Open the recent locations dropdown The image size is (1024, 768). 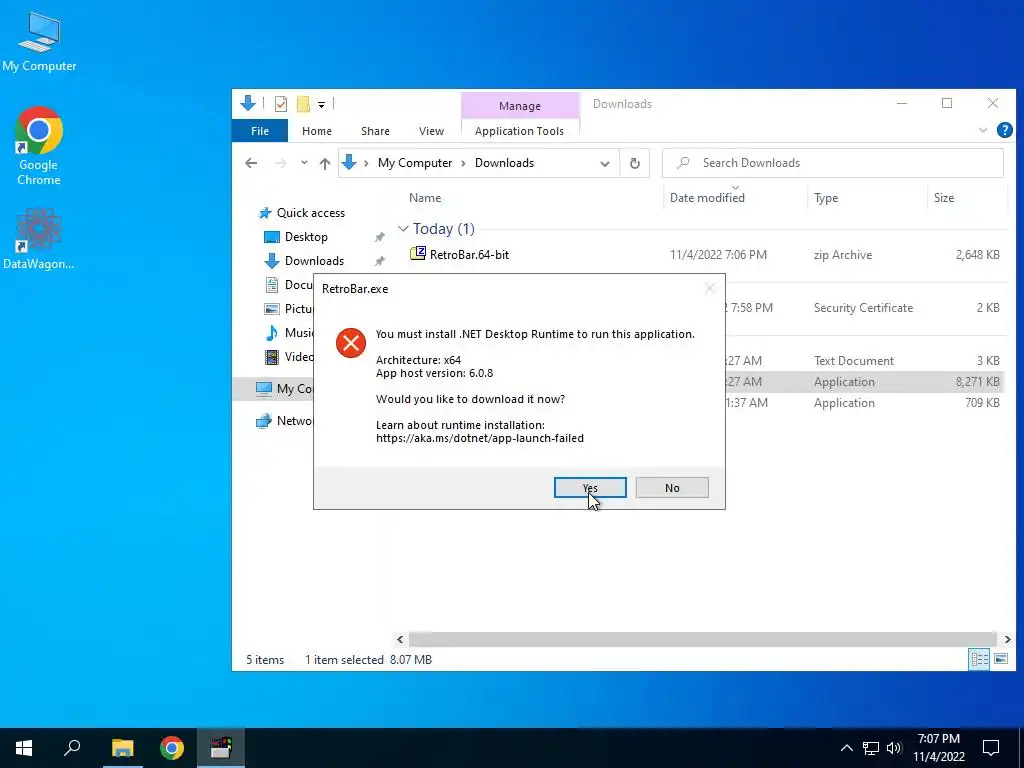click(304, 163)
